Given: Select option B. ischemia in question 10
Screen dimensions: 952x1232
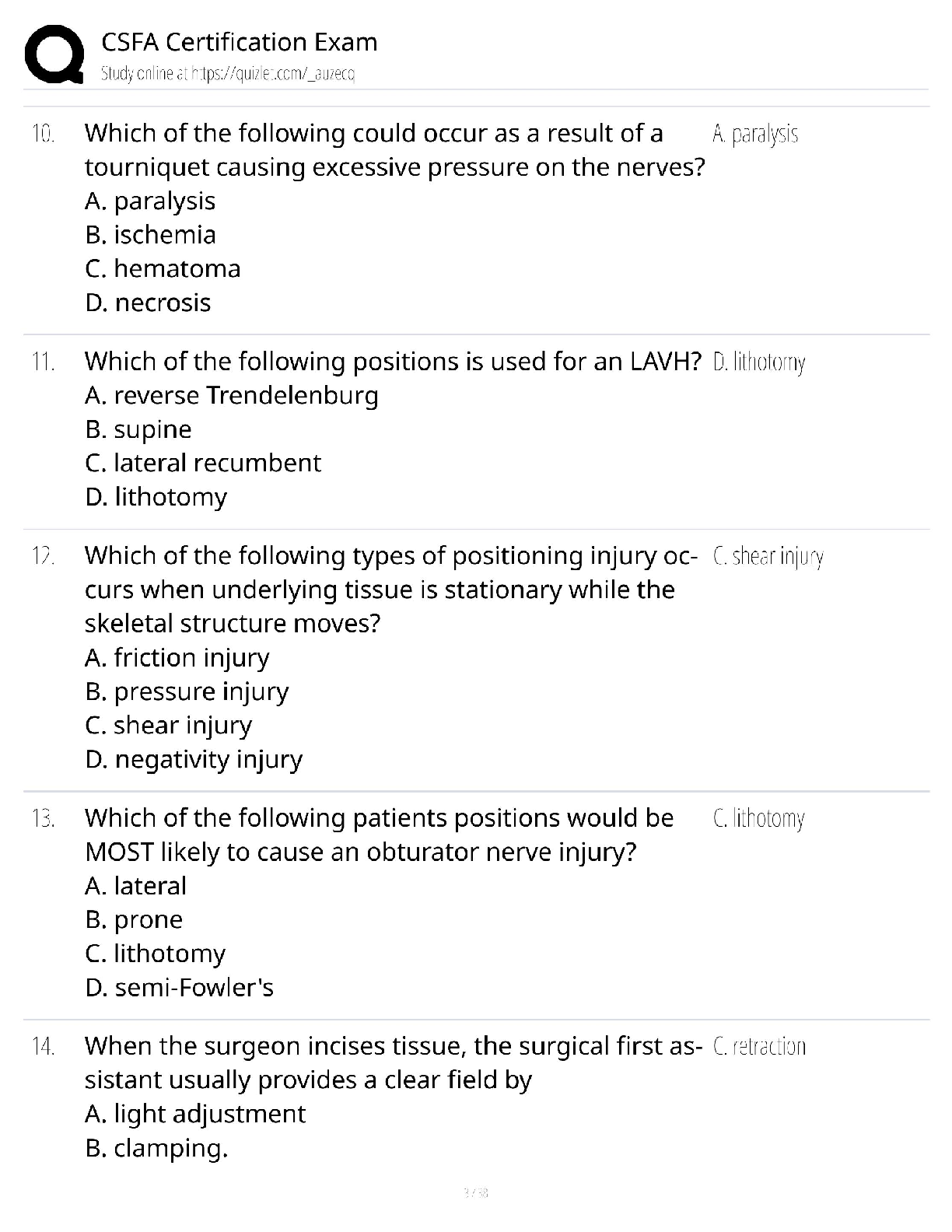Looking at the screenshot, I should tap(151, 235).
